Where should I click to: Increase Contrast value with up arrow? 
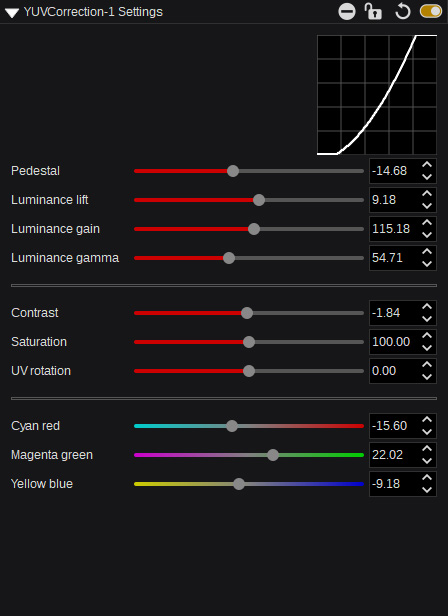click(427, 307)
